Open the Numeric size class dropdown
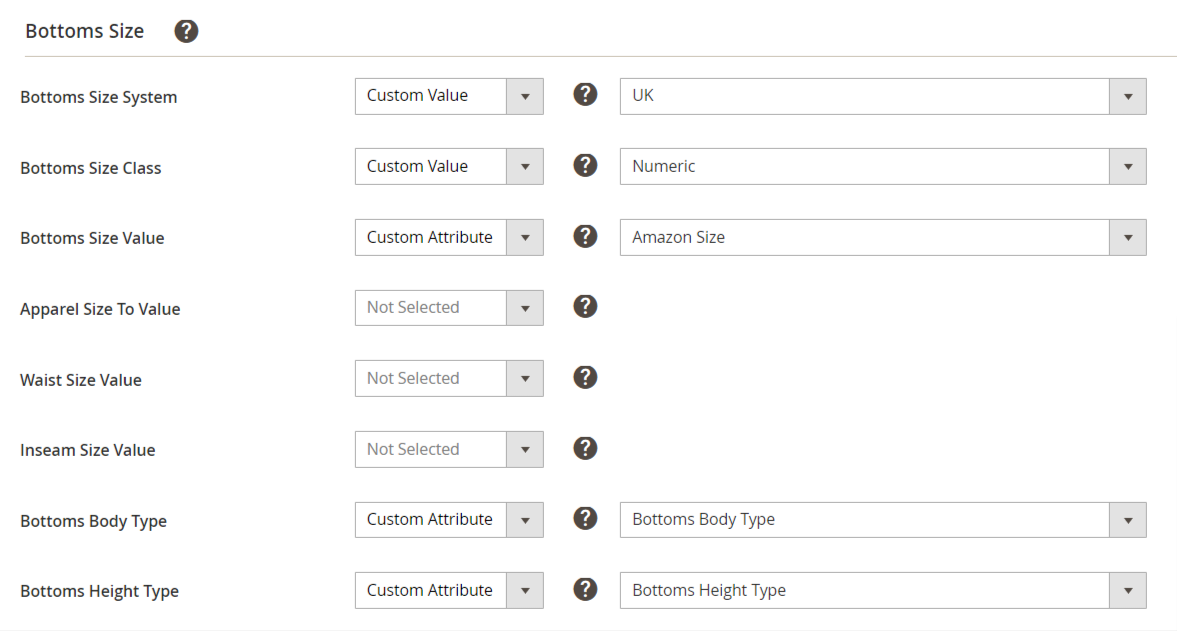This screenshot has width=1177, height=631. coord(882,167)
